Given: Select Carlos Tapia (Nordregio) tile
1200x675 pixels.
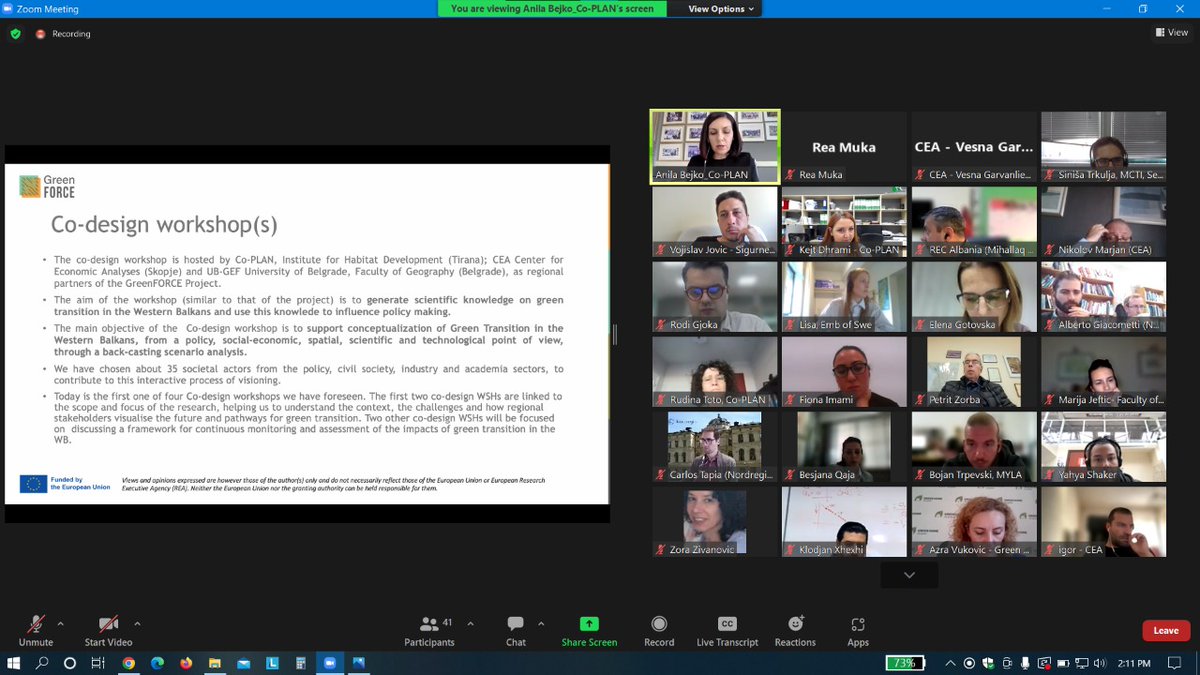Looking at the screenshot, I should (x=715, y=447).
